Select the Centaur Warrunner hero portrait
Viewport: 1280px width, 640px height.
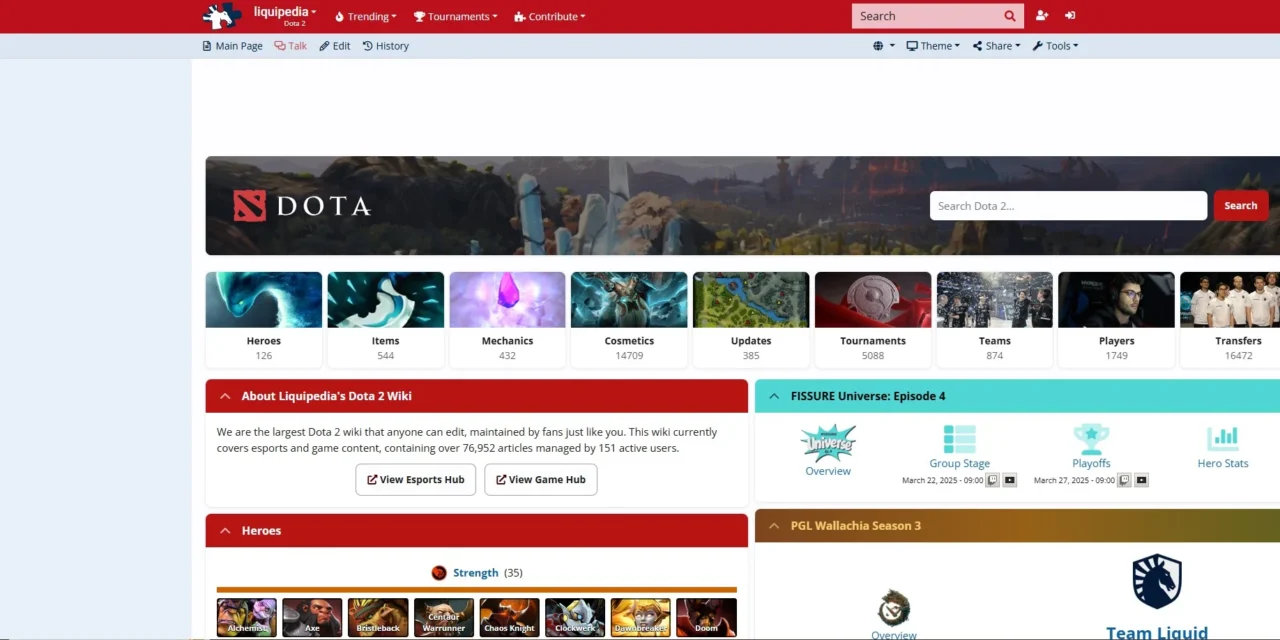coord(444,618)
